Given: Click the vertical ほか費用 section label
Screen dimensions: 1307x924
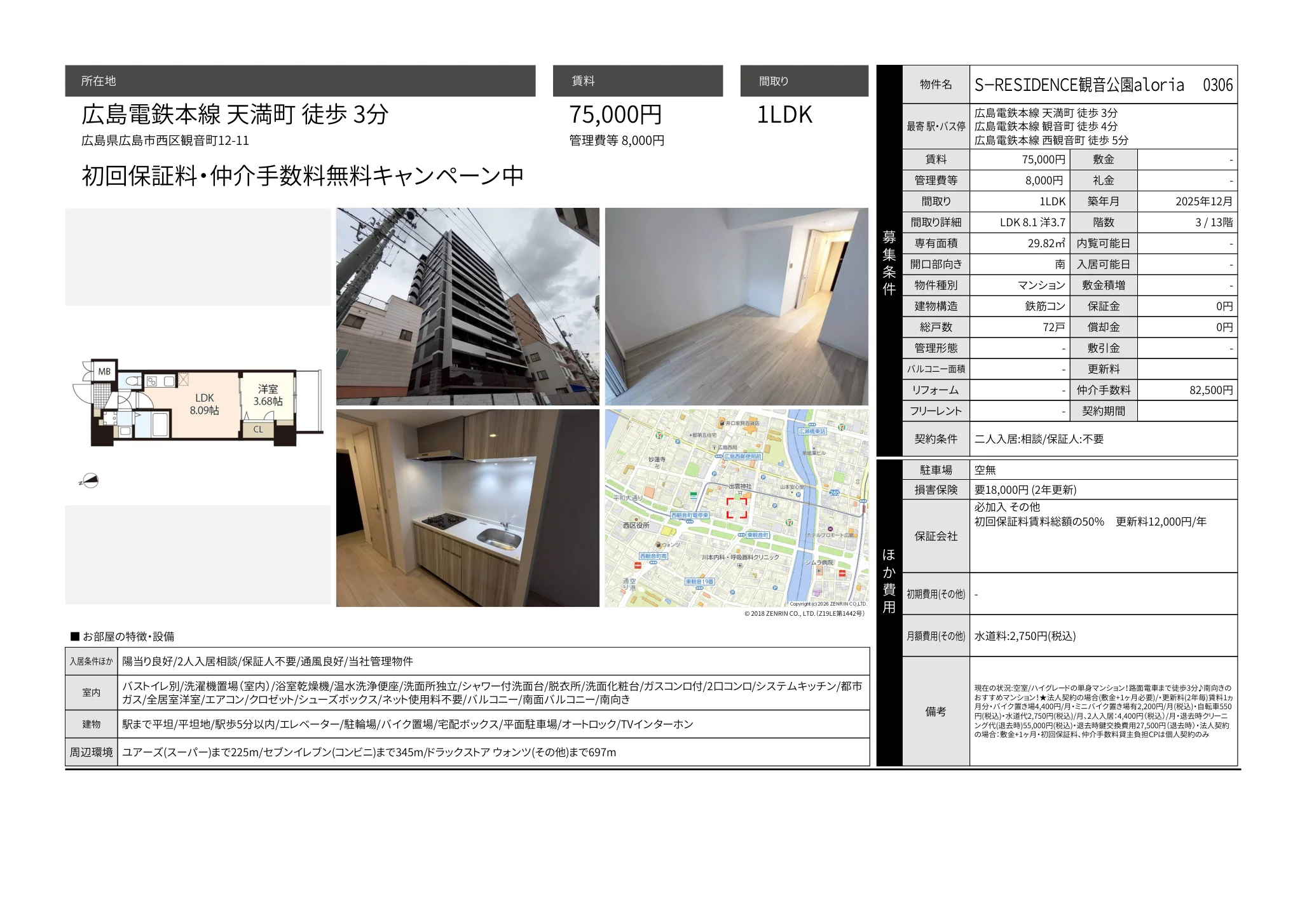Looking at the screenshot, I should (889, 581).
